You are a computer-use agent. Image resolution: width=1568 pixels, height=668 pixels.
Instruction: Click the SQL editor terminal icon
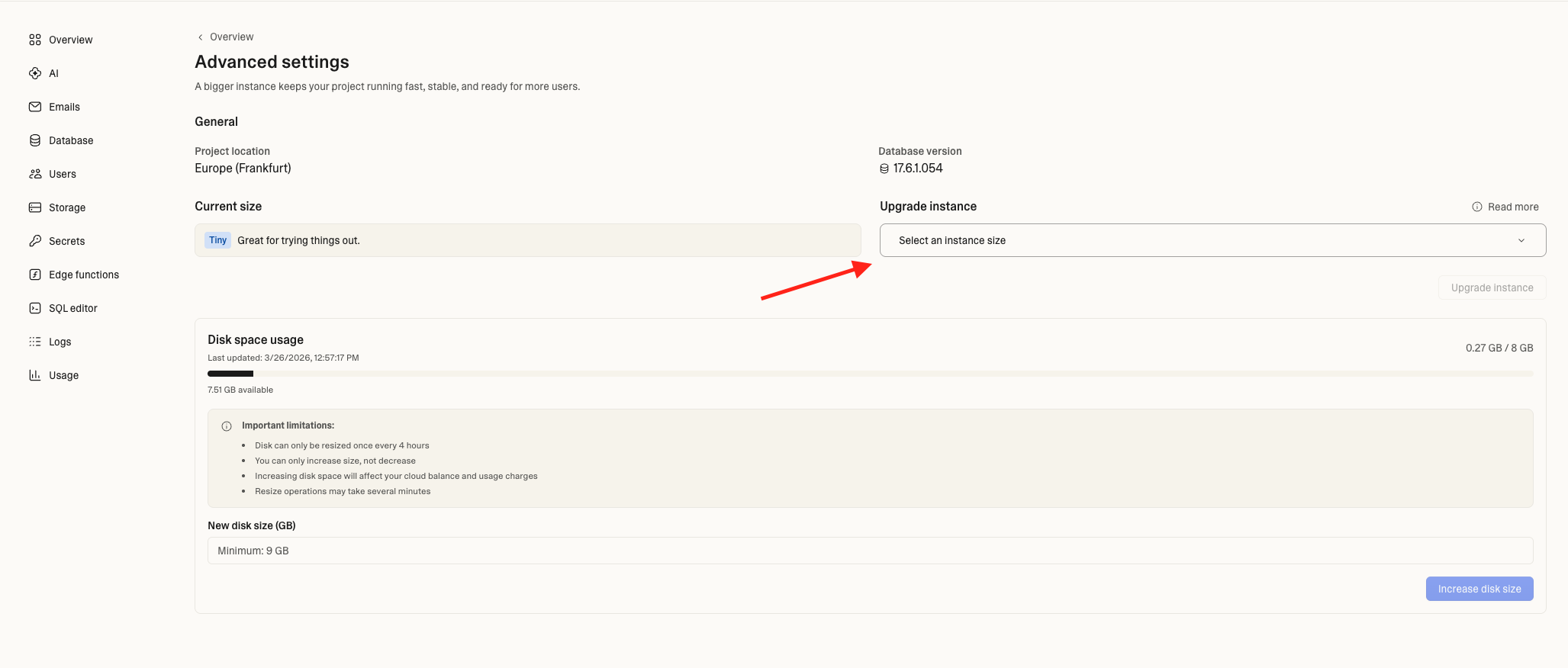point(35,308)
